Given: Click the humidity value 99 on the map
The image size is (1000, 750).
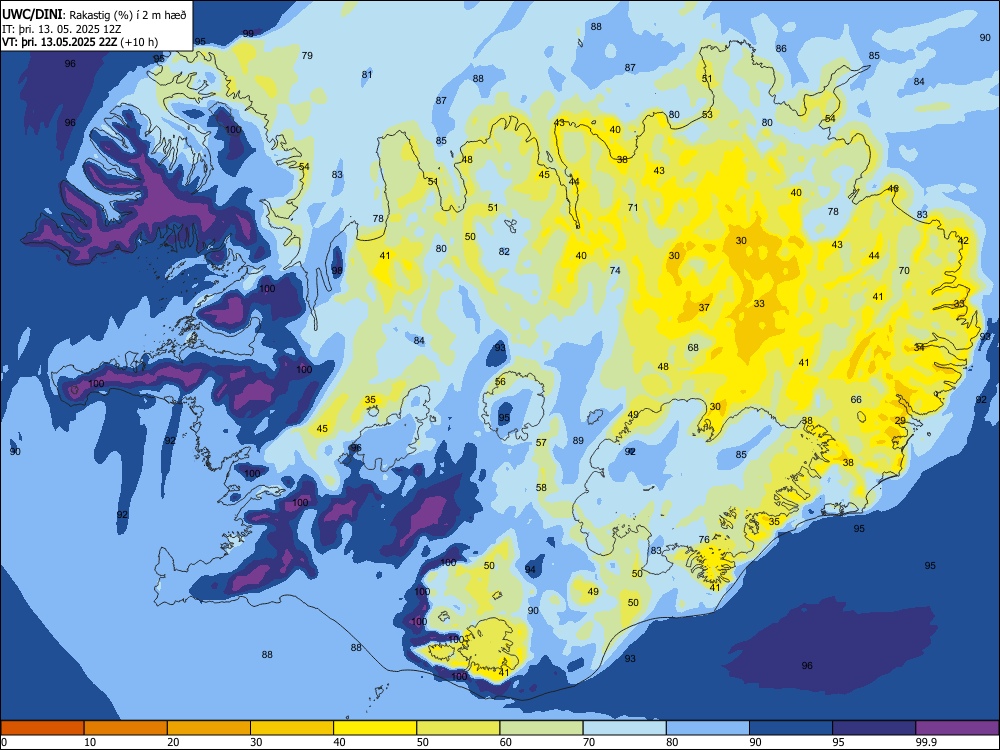Looking at the screenshot, I should coord(248,34).
